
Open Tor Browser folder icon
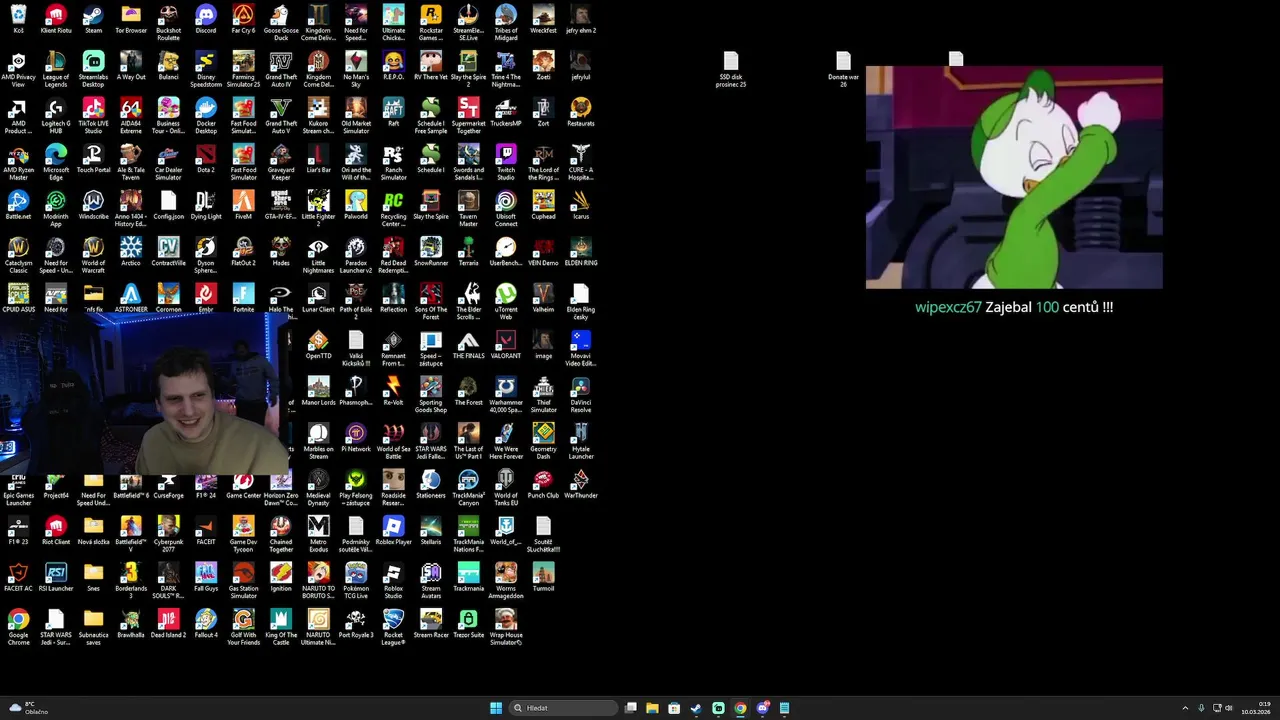click(x=131, y=19)
